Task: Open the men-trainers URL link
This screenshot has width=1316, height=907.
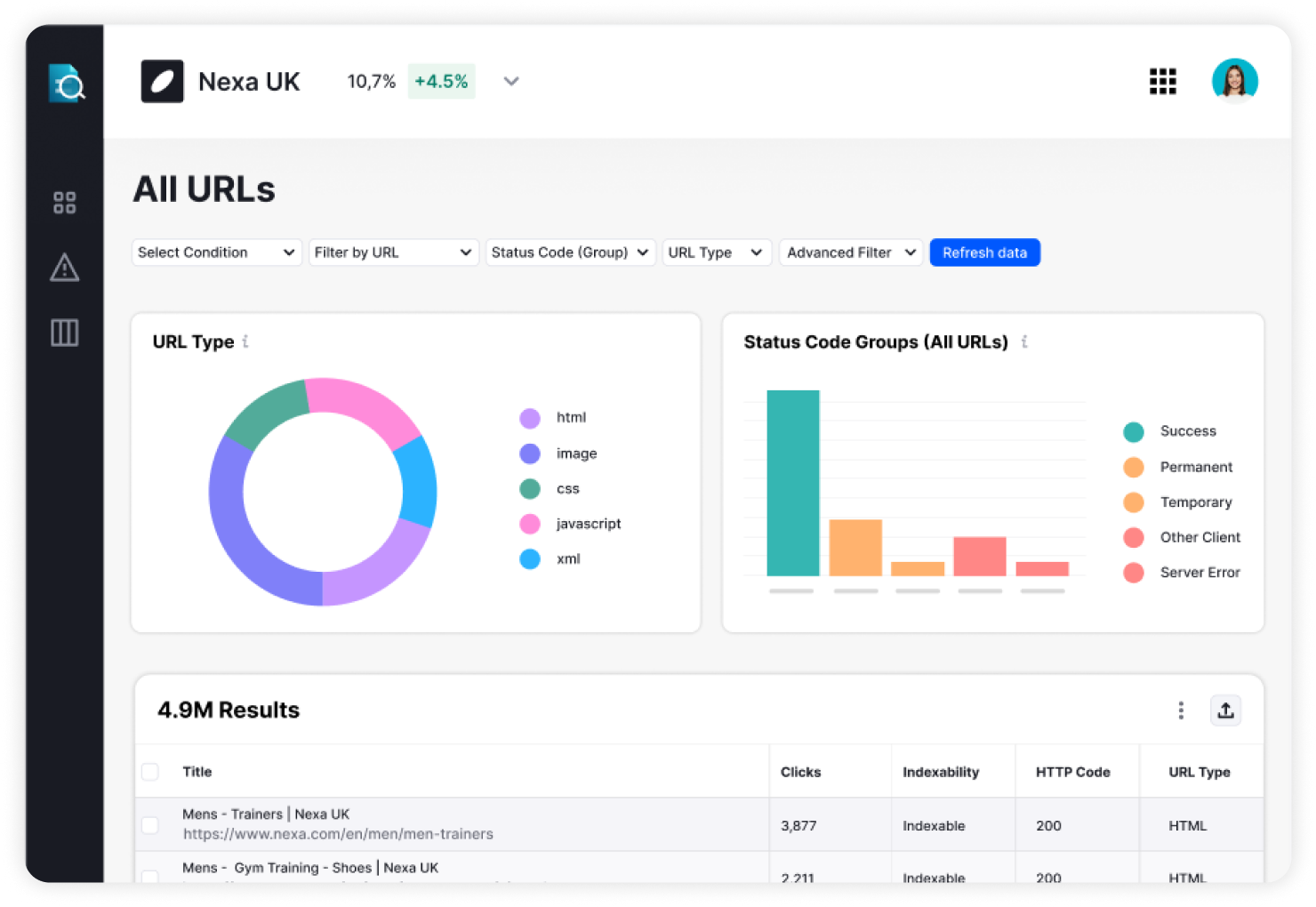Action: click(x=338, y=834)
